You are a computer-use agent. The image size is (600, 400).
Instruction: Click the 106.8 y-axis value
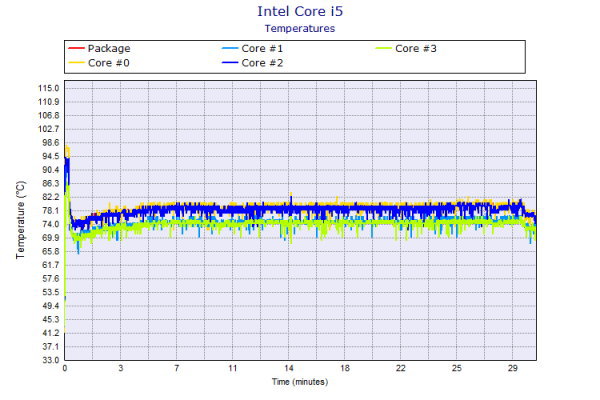tap(49, 116)
